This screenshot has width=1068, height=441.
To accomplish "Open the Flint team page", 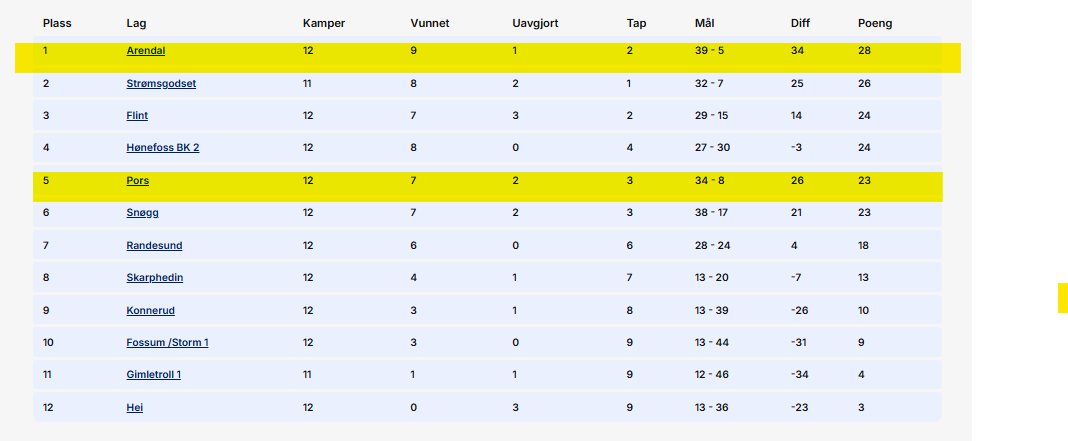I will (137, 115).
